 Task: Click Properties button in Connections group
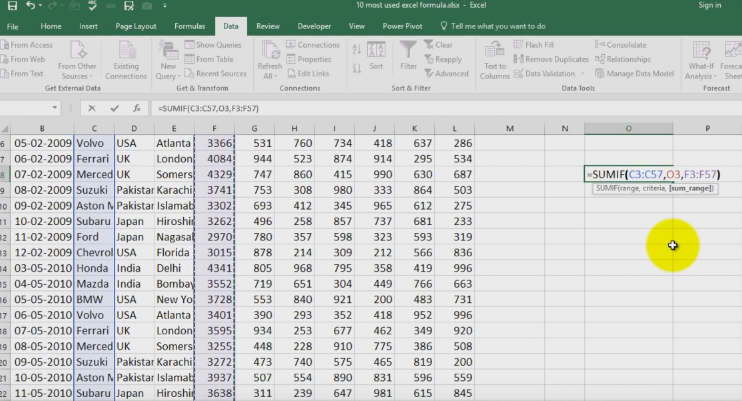point(309,59)
